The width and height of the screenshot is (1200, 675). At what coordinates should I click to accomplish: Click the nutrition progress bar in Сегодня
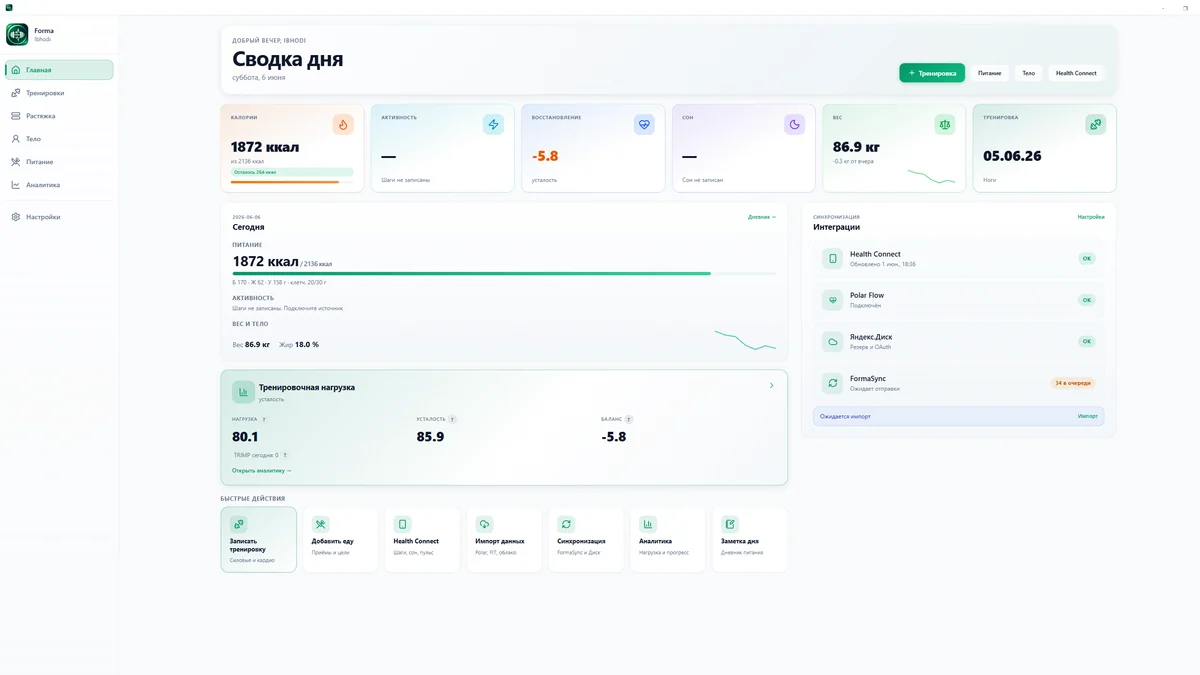[x=504, y=273]
